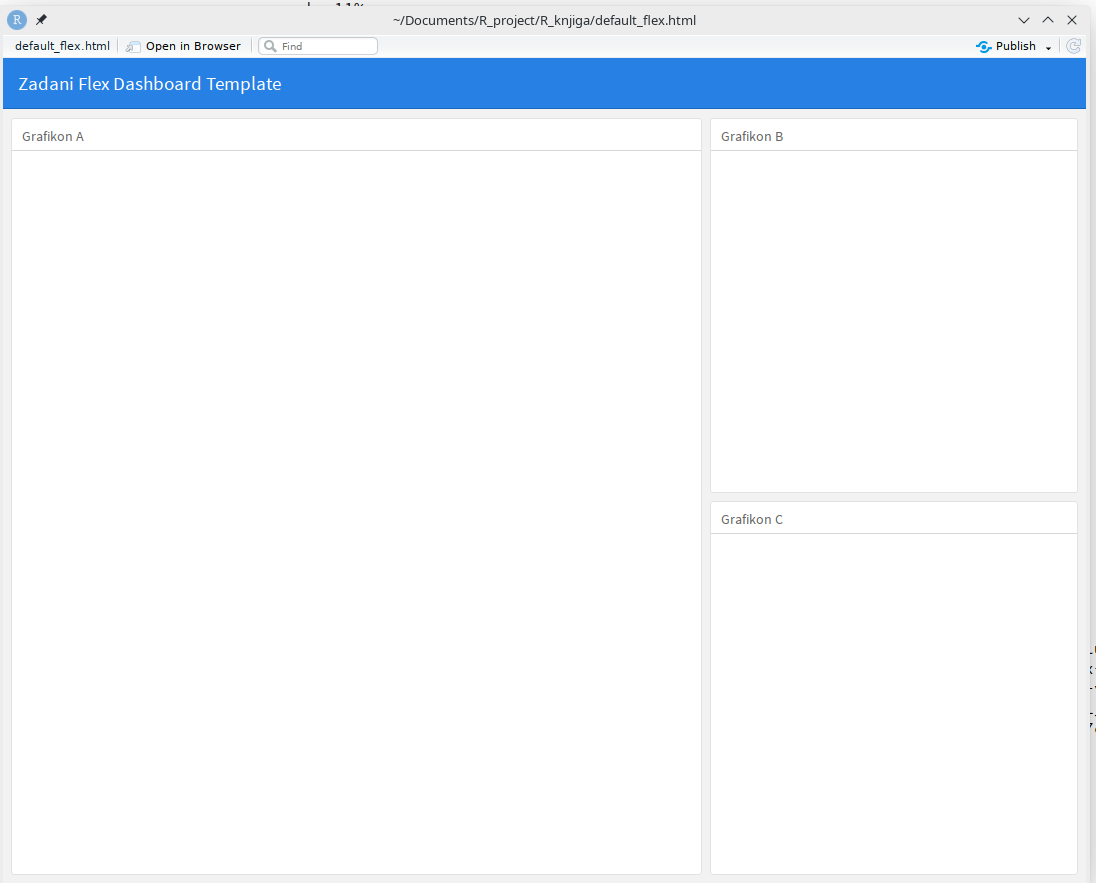Click the Open in Browser icon

tap(133, 46)
